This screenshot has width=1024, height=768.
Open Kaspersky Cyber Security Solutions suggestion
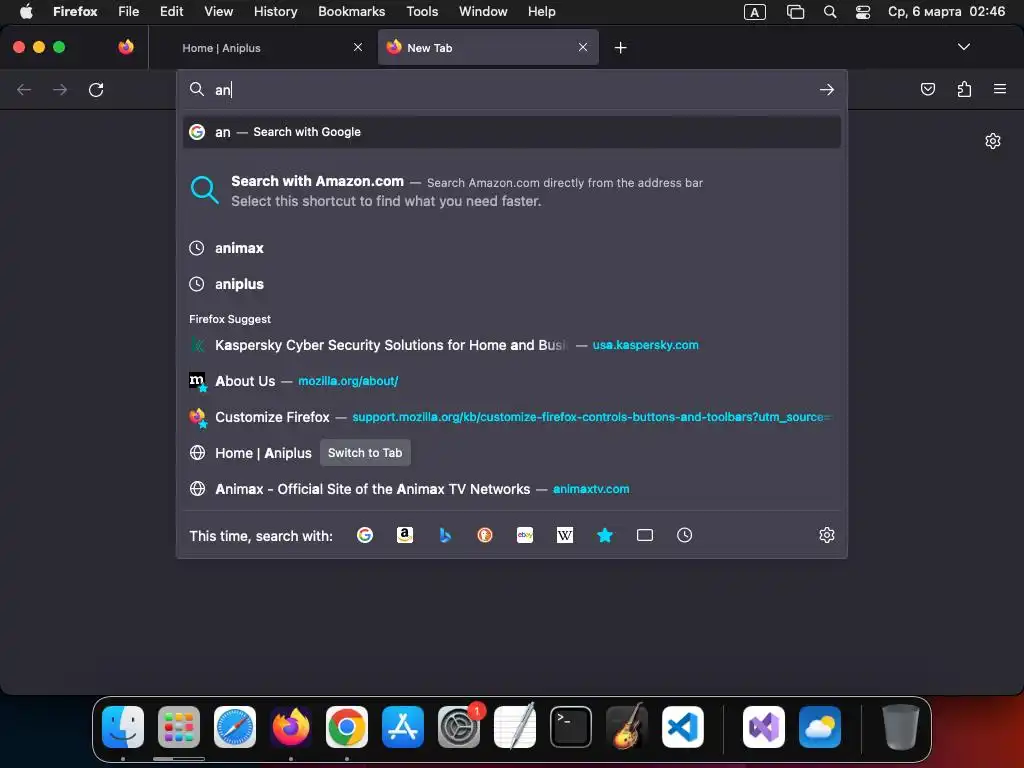[x=512, y=345]
